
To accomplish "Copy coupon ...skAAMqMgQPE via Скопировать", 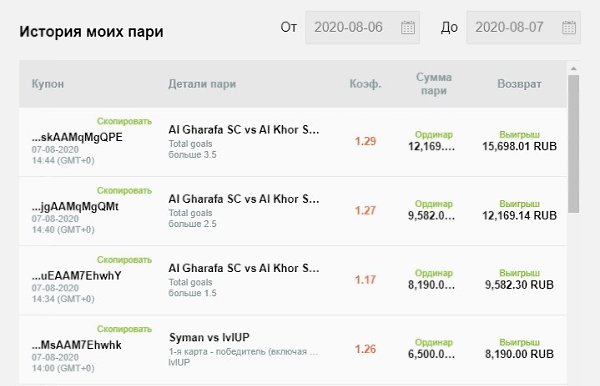I will 124,121.
